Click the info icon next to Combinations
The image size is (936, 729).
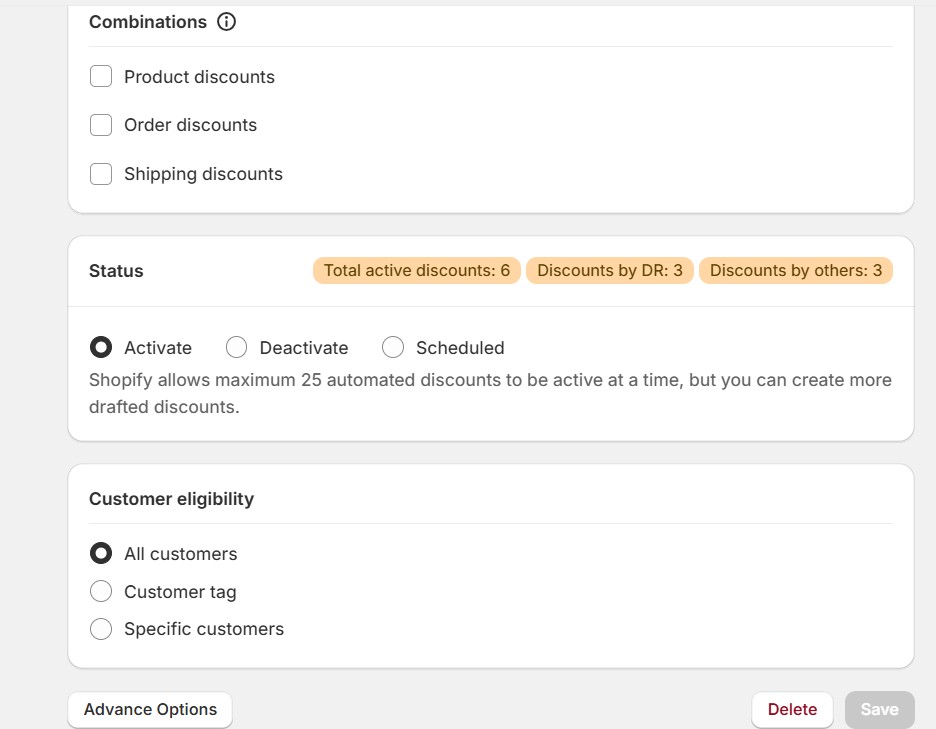click(x=226, y=21)
